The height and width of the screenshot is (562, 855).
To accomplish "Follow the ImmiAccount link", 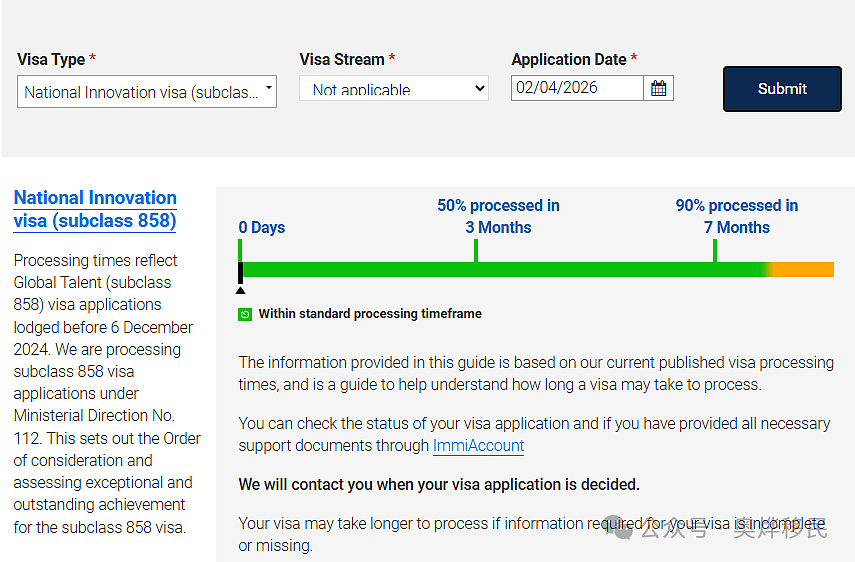I will click(478, 445).
